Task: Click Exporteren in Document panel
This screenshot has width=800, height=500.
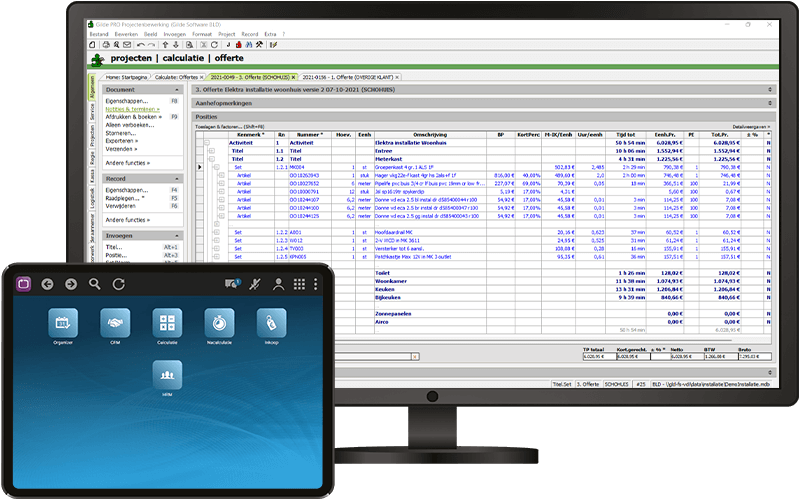Action: point(121,141)
